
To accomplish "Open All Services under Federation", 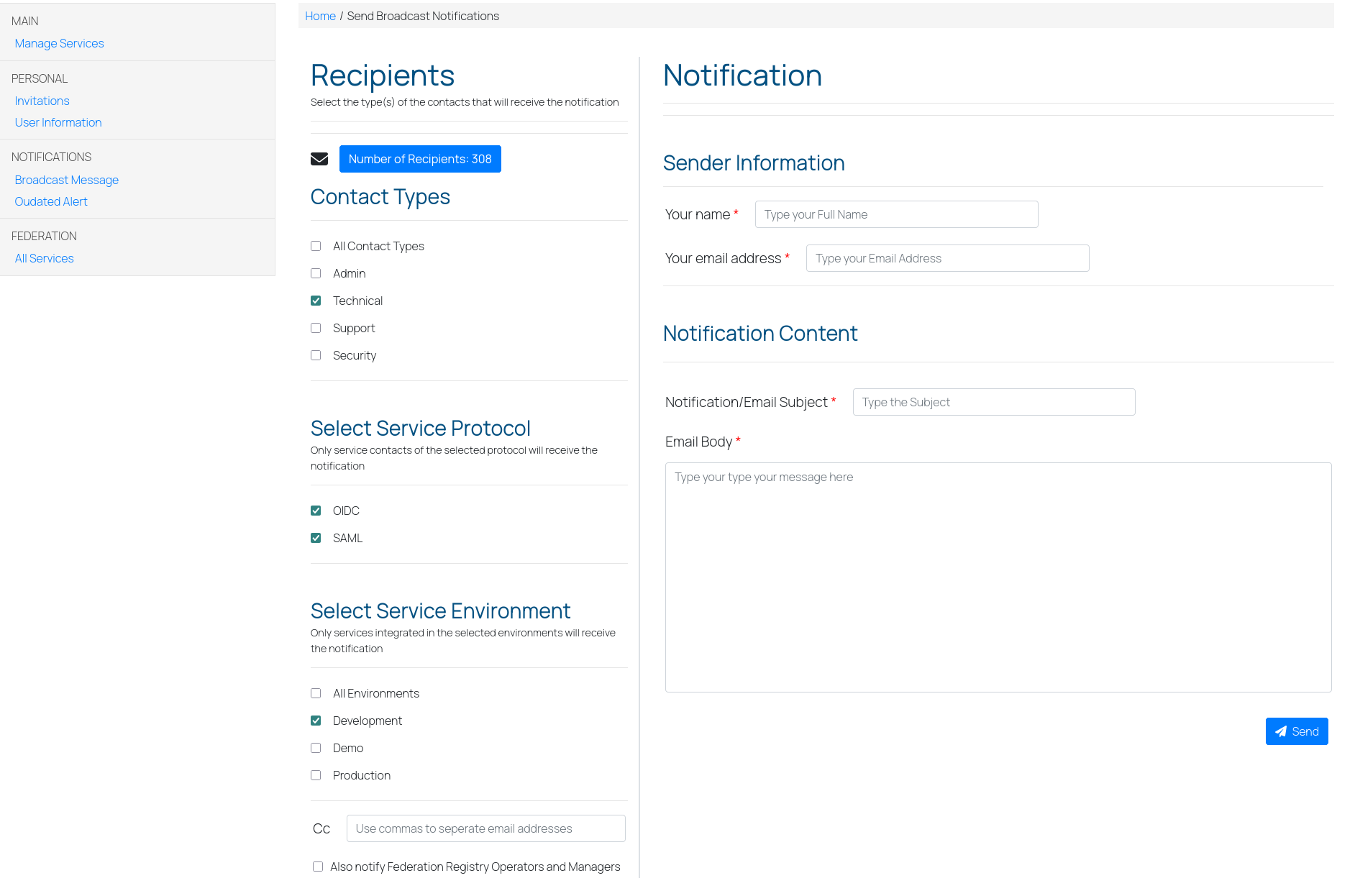I will (x=44, y=258).
